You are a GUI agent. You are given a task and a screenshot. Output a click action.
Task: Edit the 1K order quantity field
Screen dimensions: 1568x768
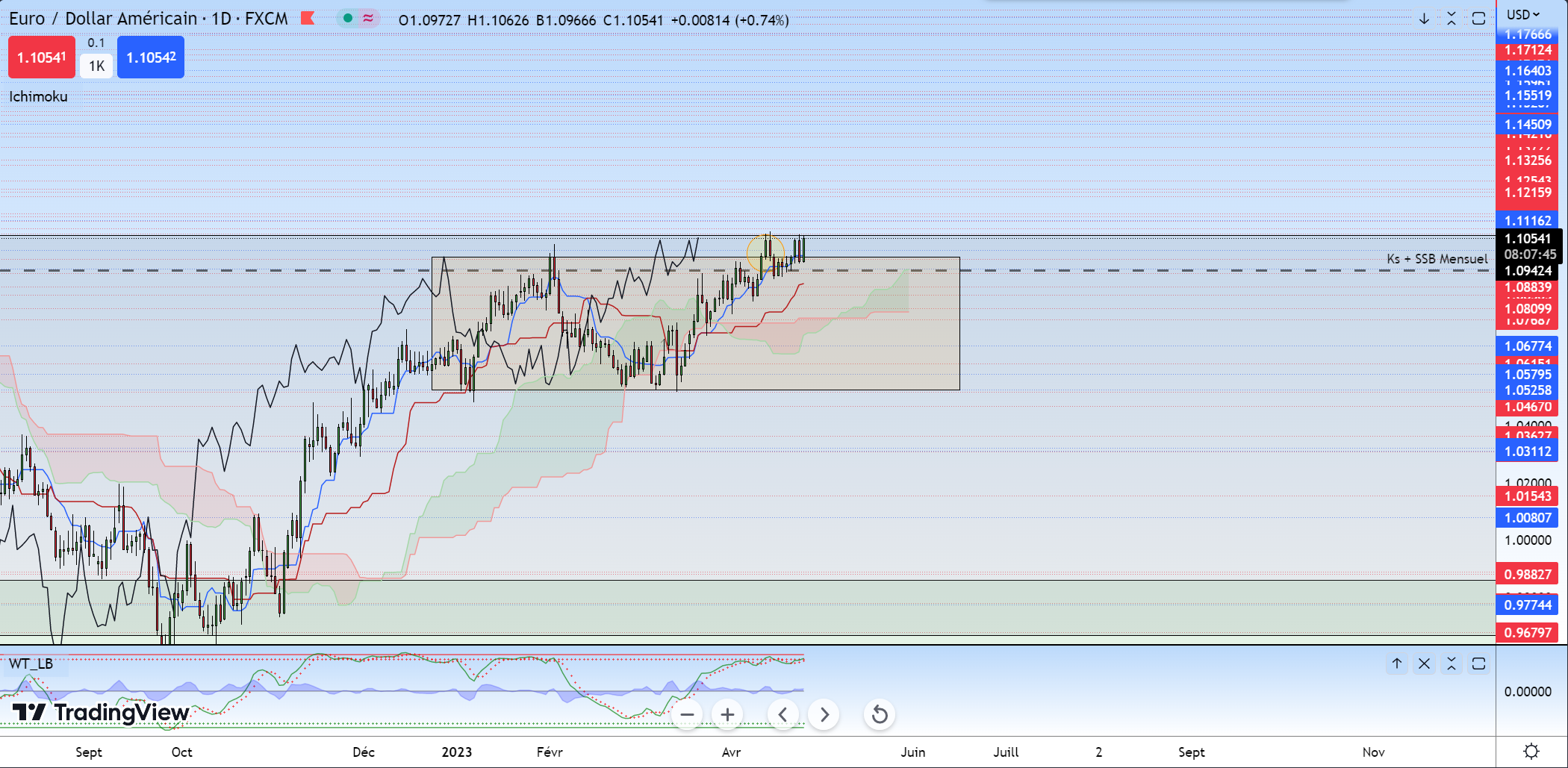pyautogui.click(x=96, y=66)
